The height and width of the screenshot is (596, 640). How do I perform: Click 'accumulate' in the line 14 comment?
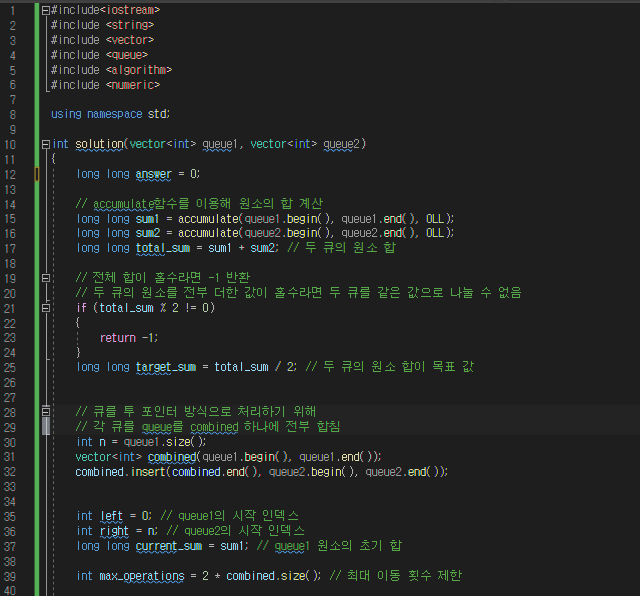(124, 203)
